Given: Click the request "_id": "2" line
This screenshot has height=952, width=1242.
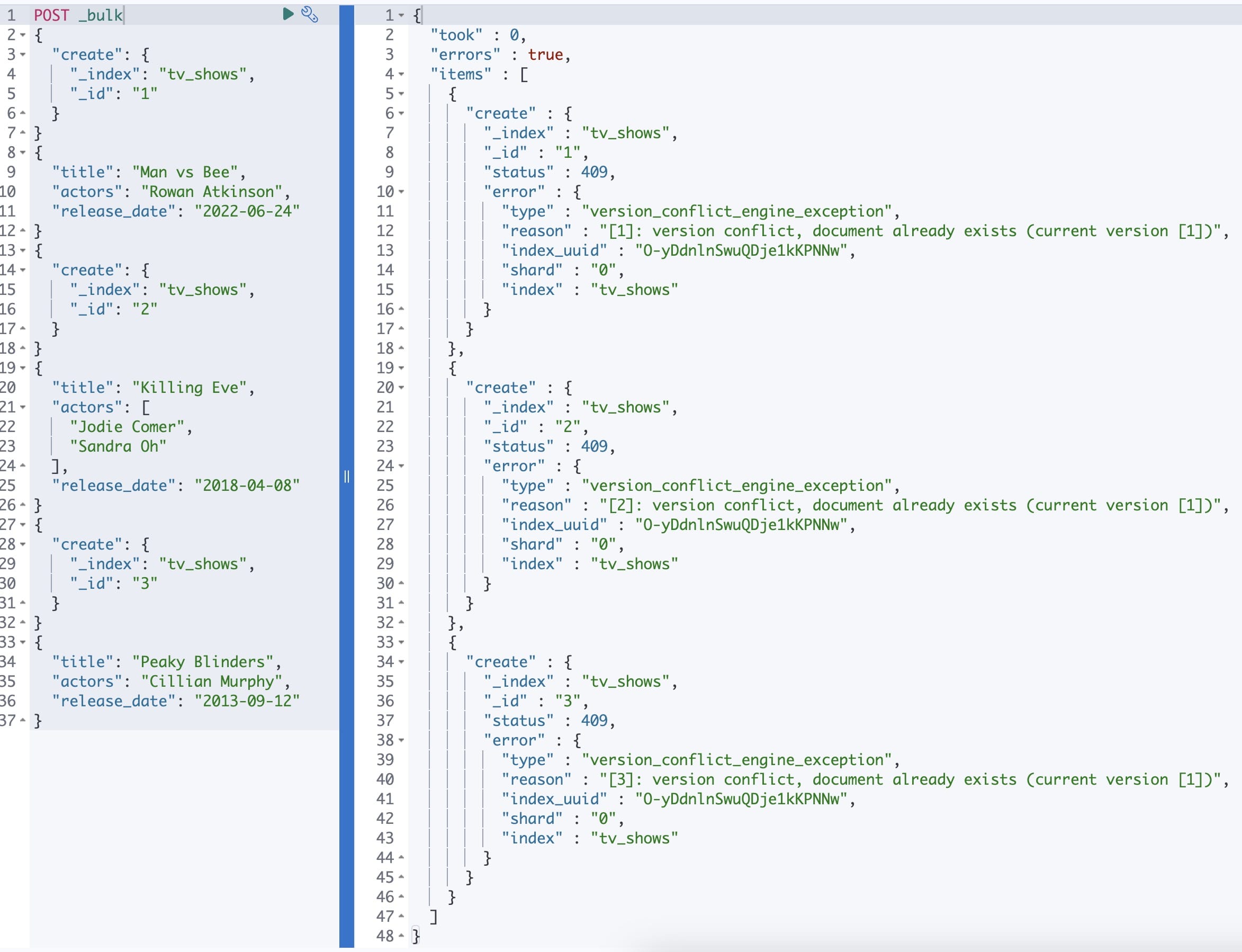Looking at the screenshot, I should click(x=113, y=309).
